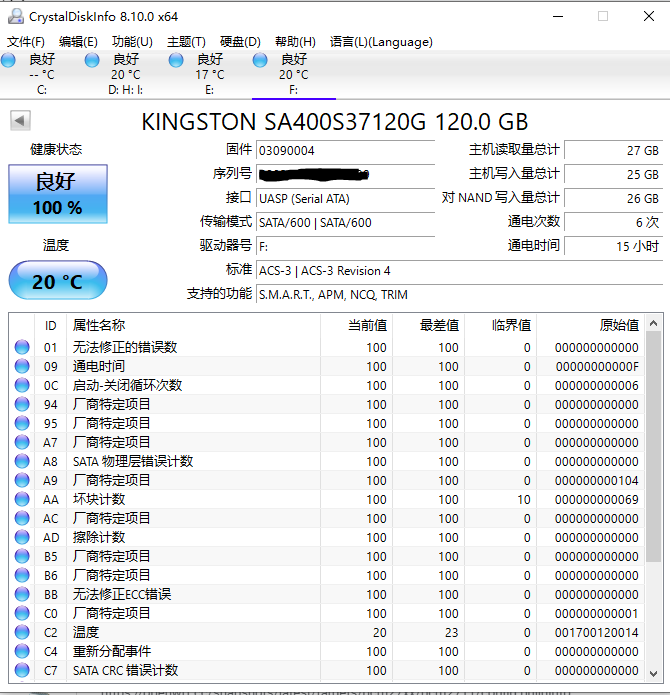Image resolution: width=670 pixels, height=695 pixels.
Task: Select the 启动-关闭循环次数 row
Action: coord(326,385)
